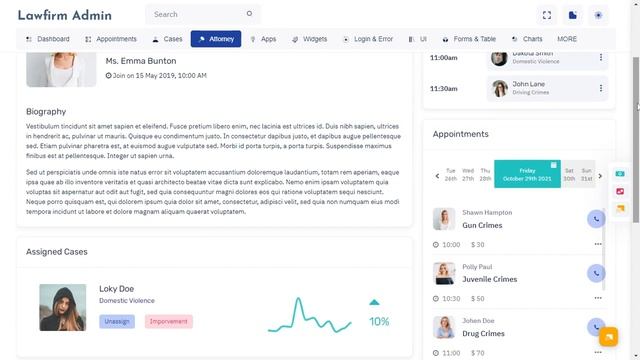The width and height of the screenshot is (640, 360).
Task: Click the Unassign button for Loky Doe
Action: pyautogui.click(x=117, y=321)
